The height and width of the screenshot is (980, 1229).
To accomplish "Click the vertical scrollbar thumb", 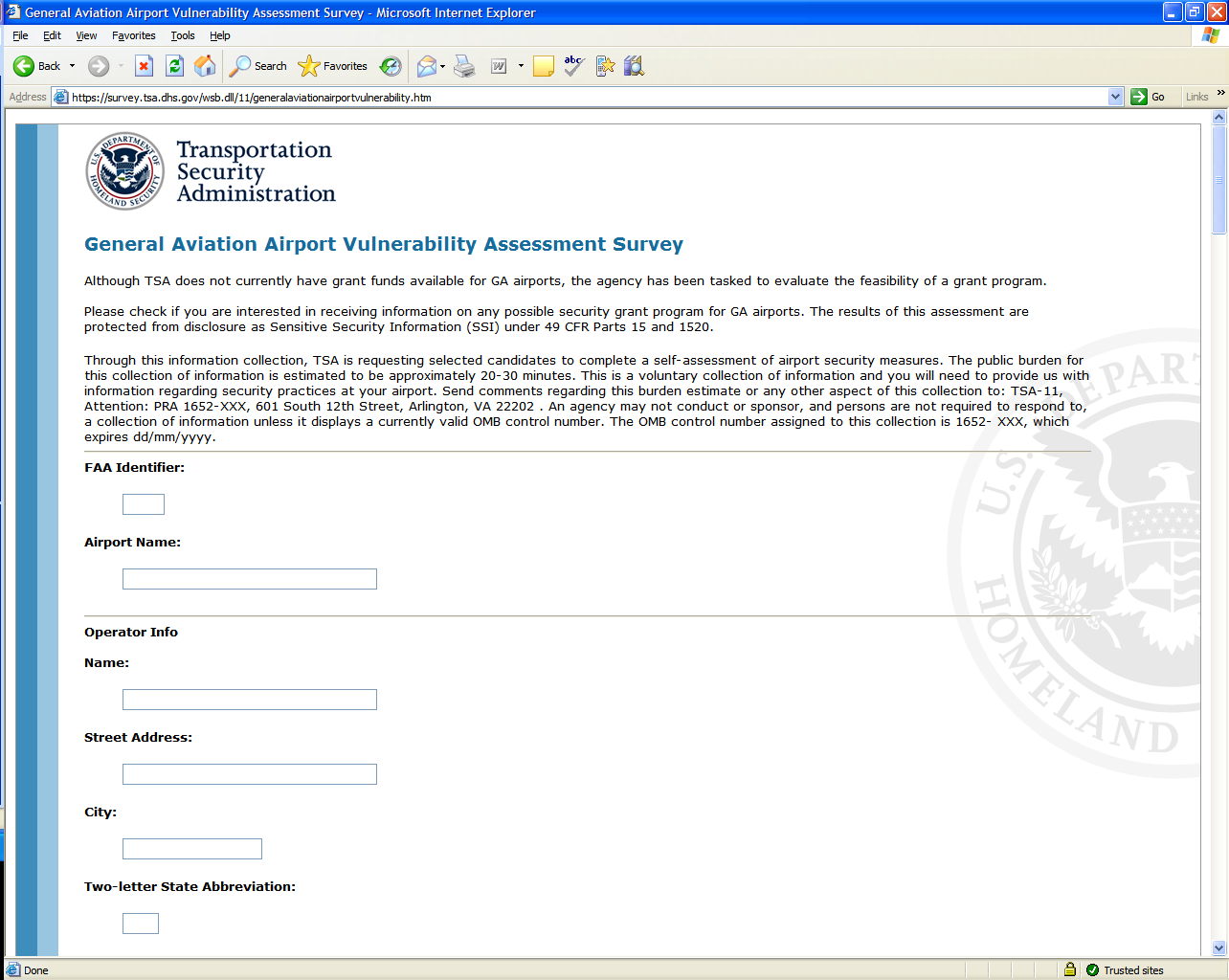I will (x=1218, y=180).
